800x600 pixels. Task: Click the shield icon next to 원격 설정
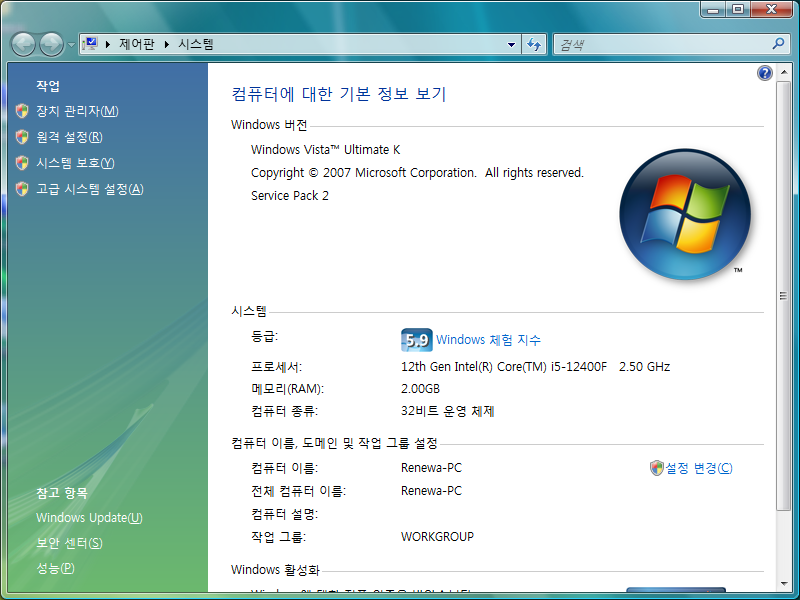pos(20,136)
